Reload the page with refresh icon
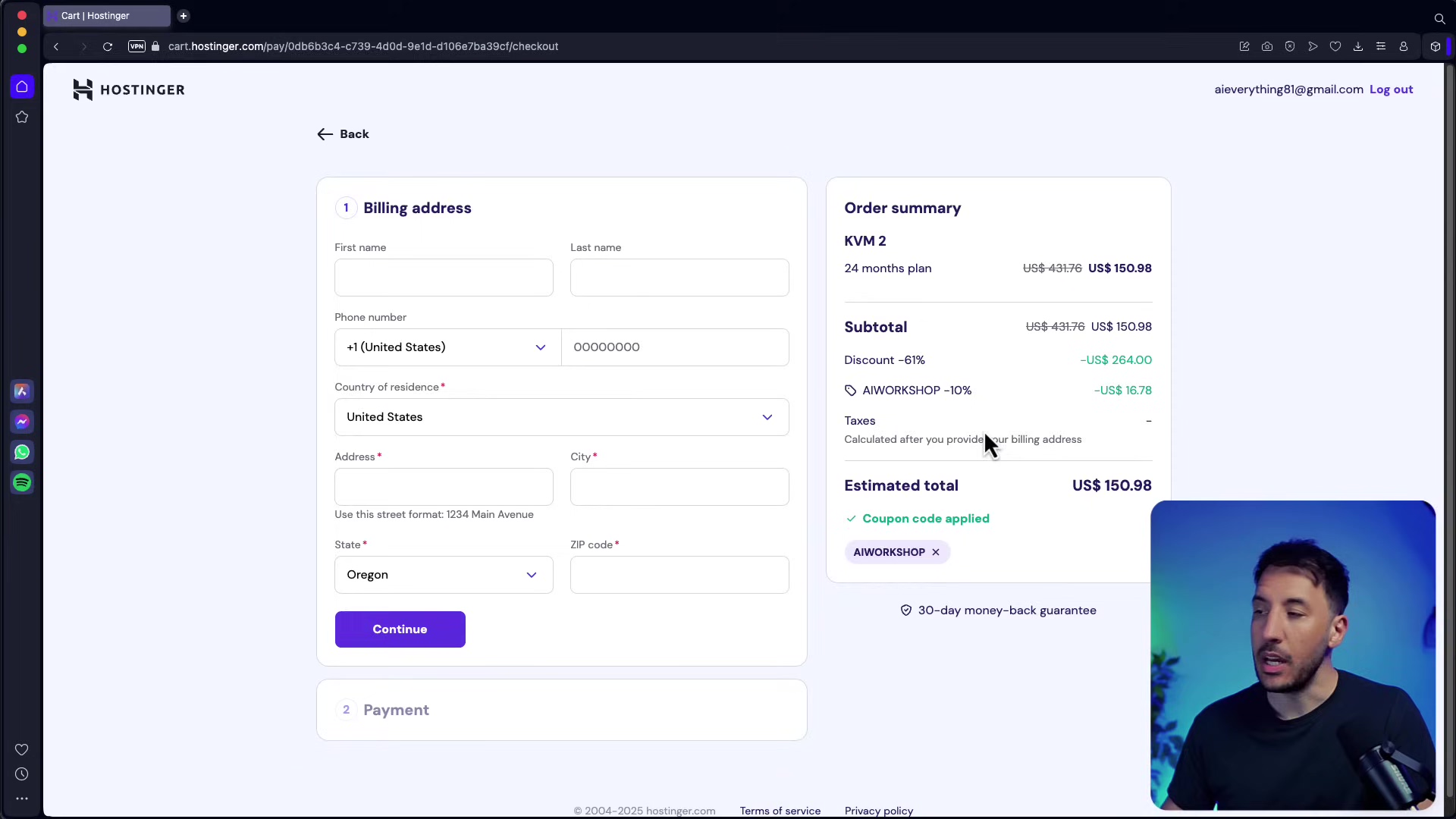The image size is (1456, 819). [x=108, y=46]
